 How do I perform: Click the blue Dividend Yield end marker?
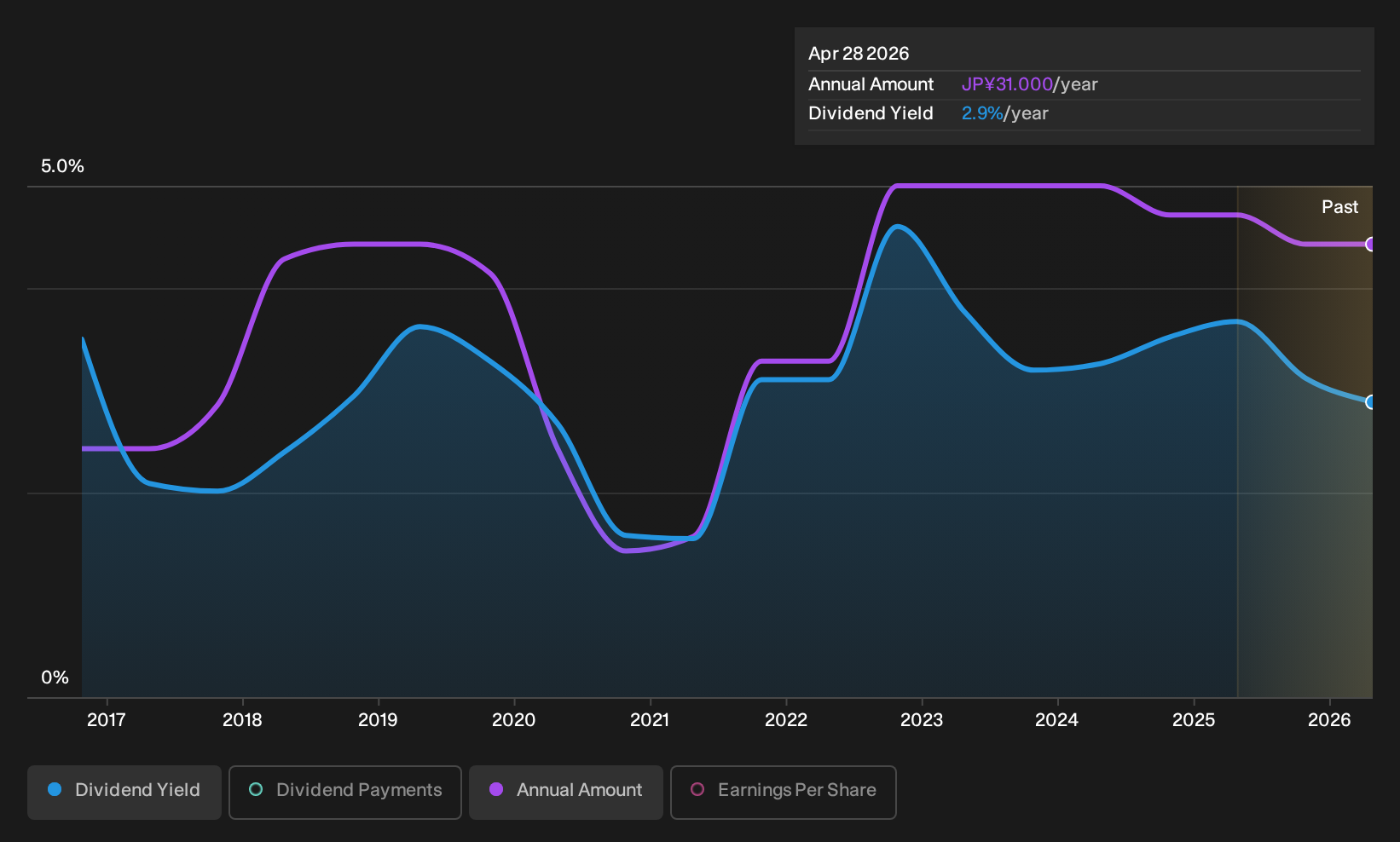coord(1370,402)
